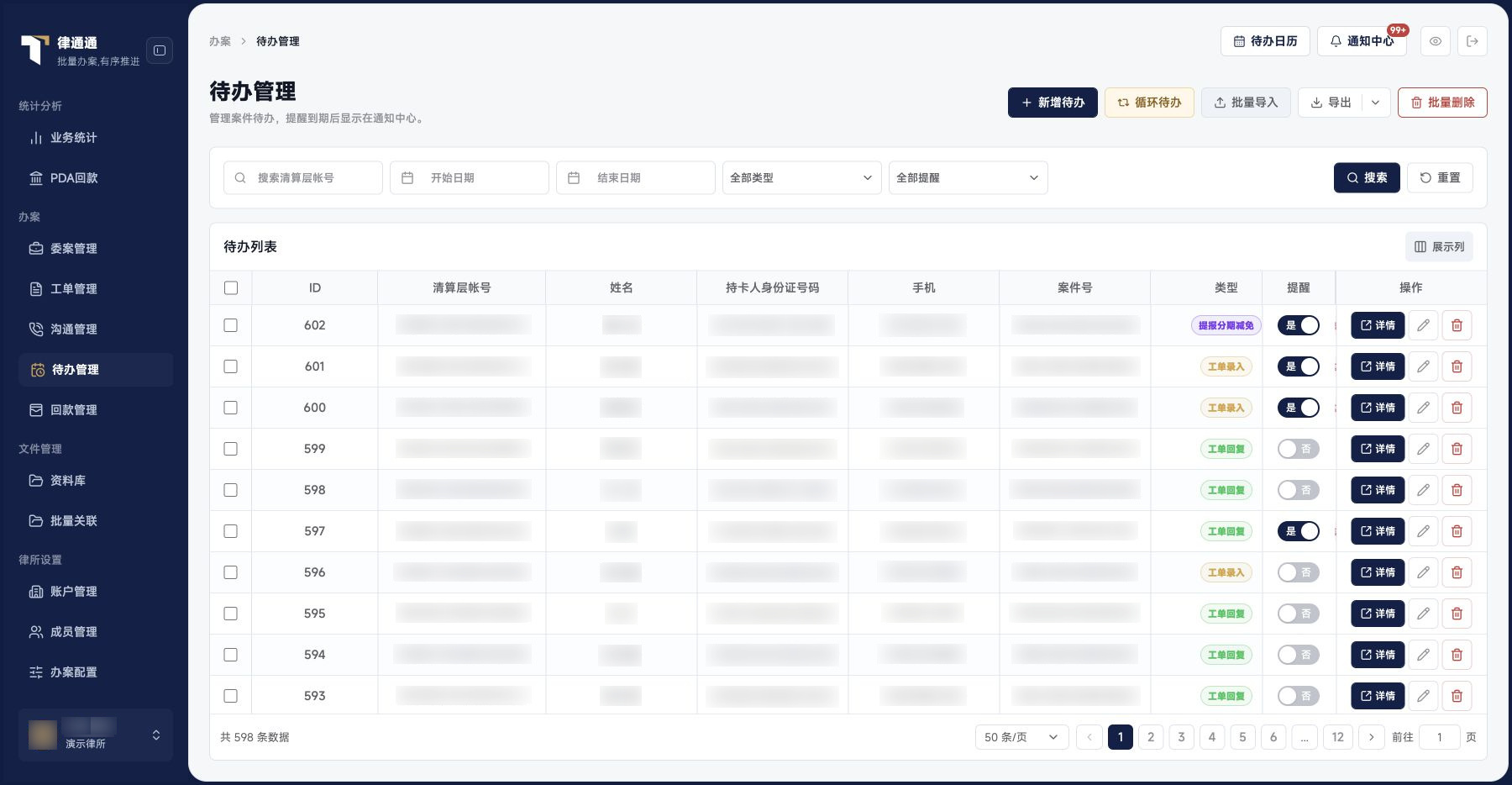1512x785 pixels.
Task: Delete row 593 via trash icon
Action: coord(1457,696)
